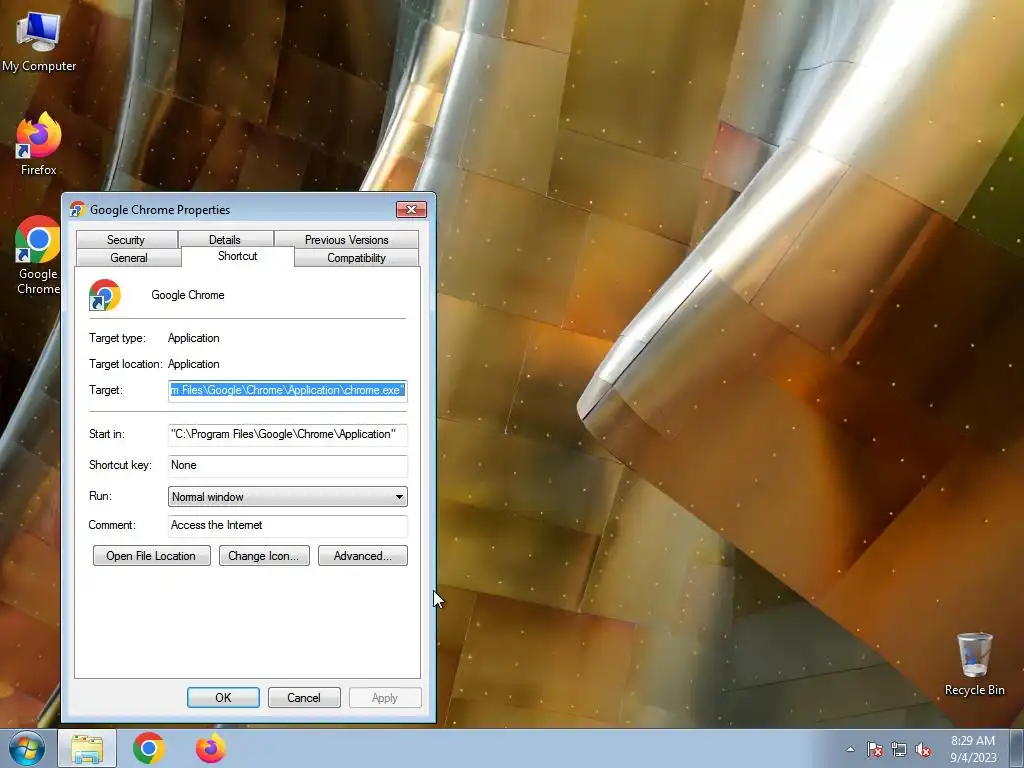Open the muted volume tray icon
The height and width of the screenshot is (768, 1024).
pos(923,749)
